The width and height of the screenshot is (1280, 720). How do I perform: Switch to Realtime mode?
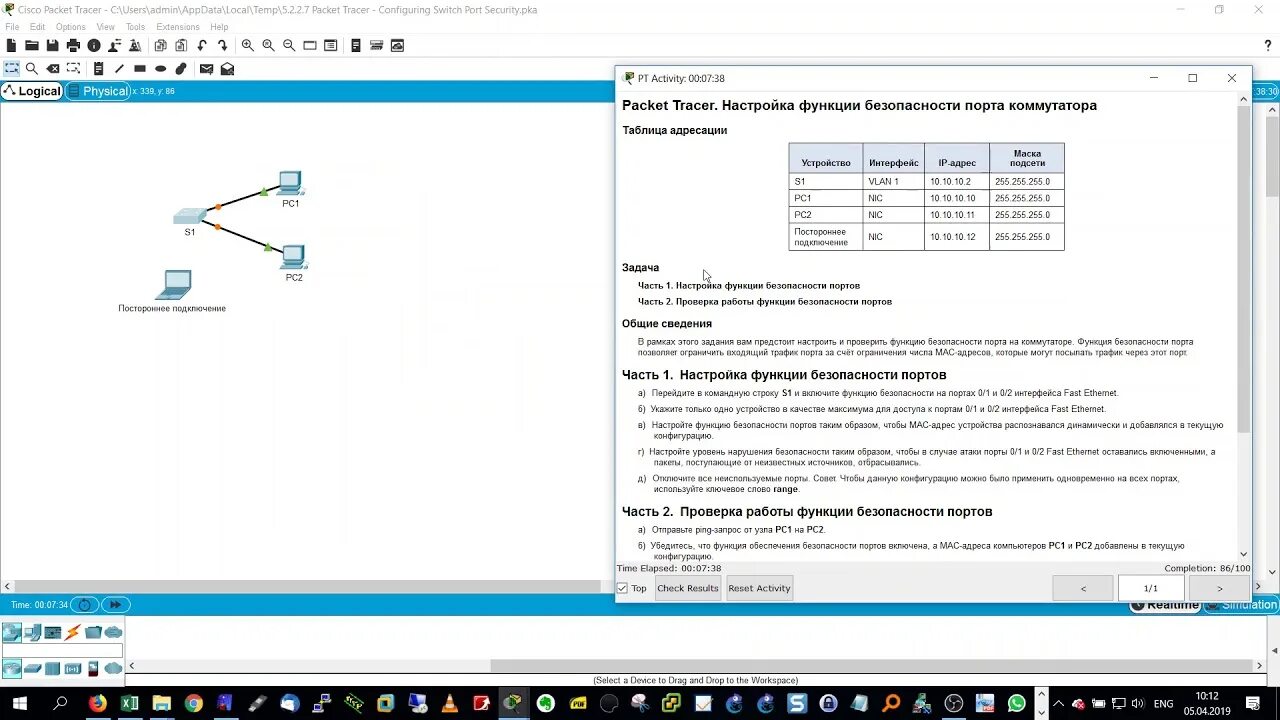coord(1165,605)
